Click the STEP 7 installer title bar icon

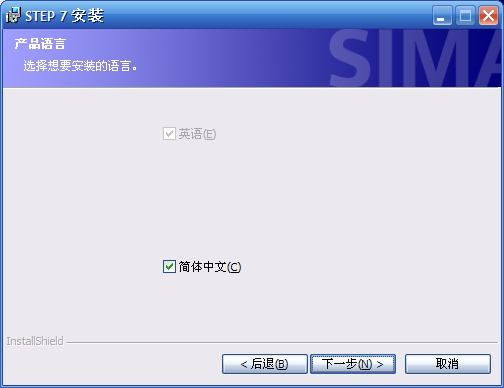pyautogui.click(x=13, y=15)
